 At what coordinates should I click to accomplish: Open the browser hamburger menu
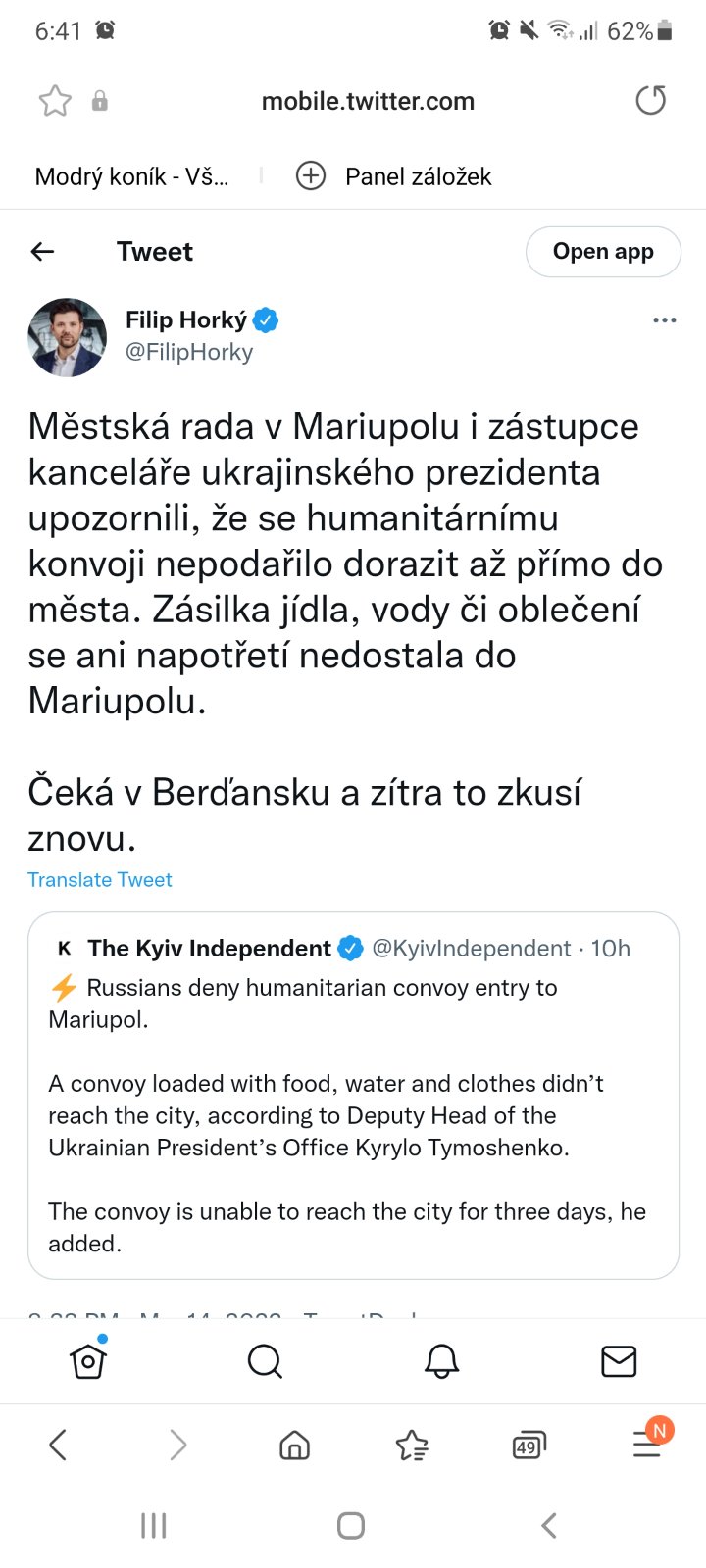647,1444
